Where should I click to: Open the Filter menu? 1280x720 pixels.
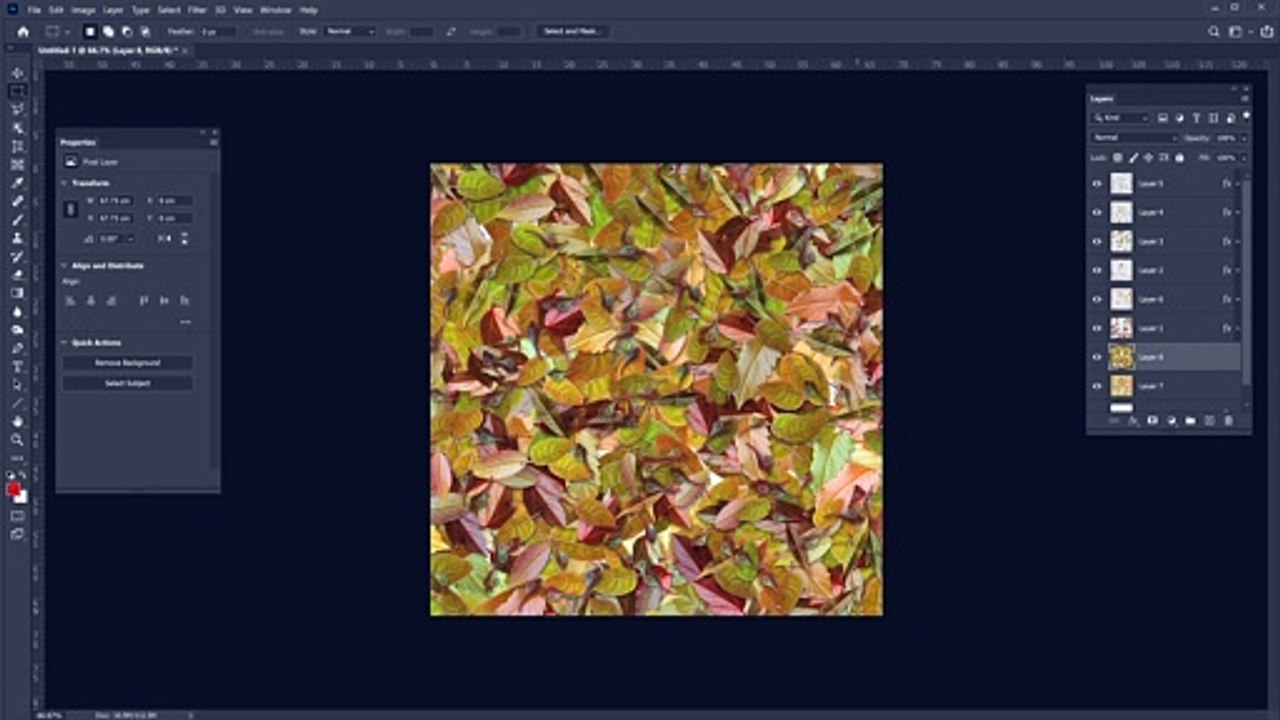click(x=198, y=10)
